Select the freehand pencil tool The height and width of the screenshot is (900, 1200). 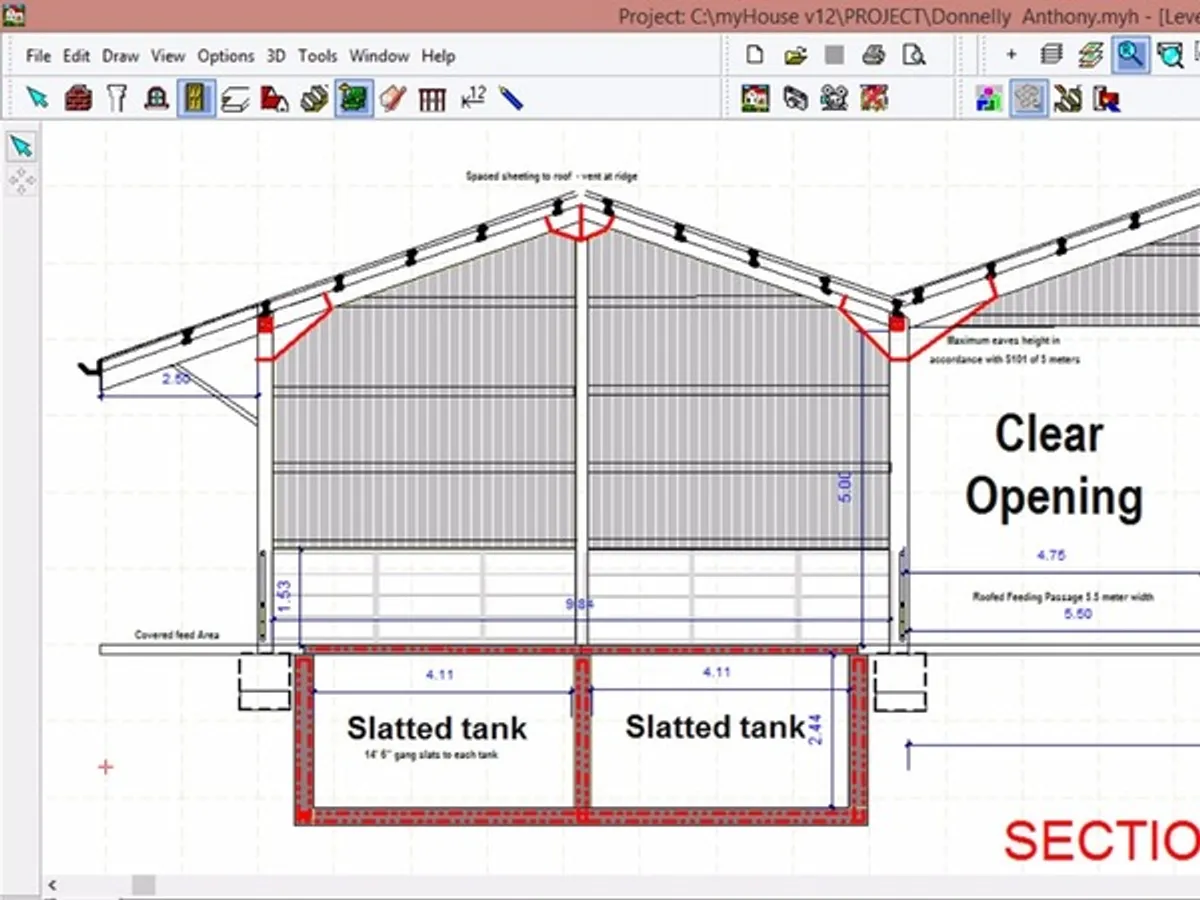click(x=511, y=97)
